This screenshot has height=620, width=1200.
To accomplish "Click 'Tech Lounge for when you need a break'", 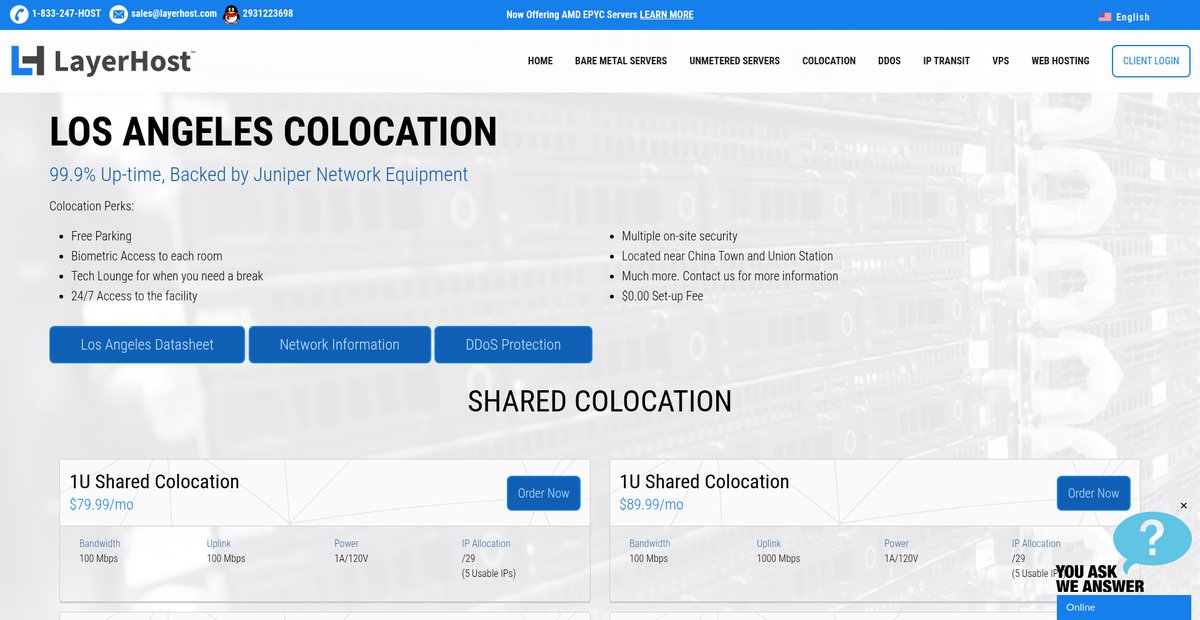I will (167, 276).
